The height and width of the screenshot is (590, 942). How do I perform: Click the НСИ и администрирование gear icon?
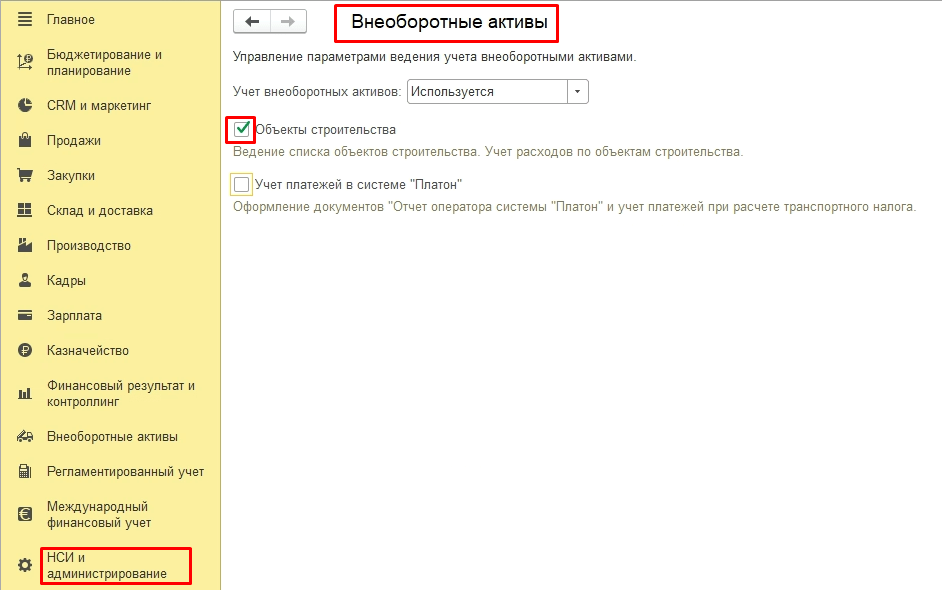coord(25,565)
